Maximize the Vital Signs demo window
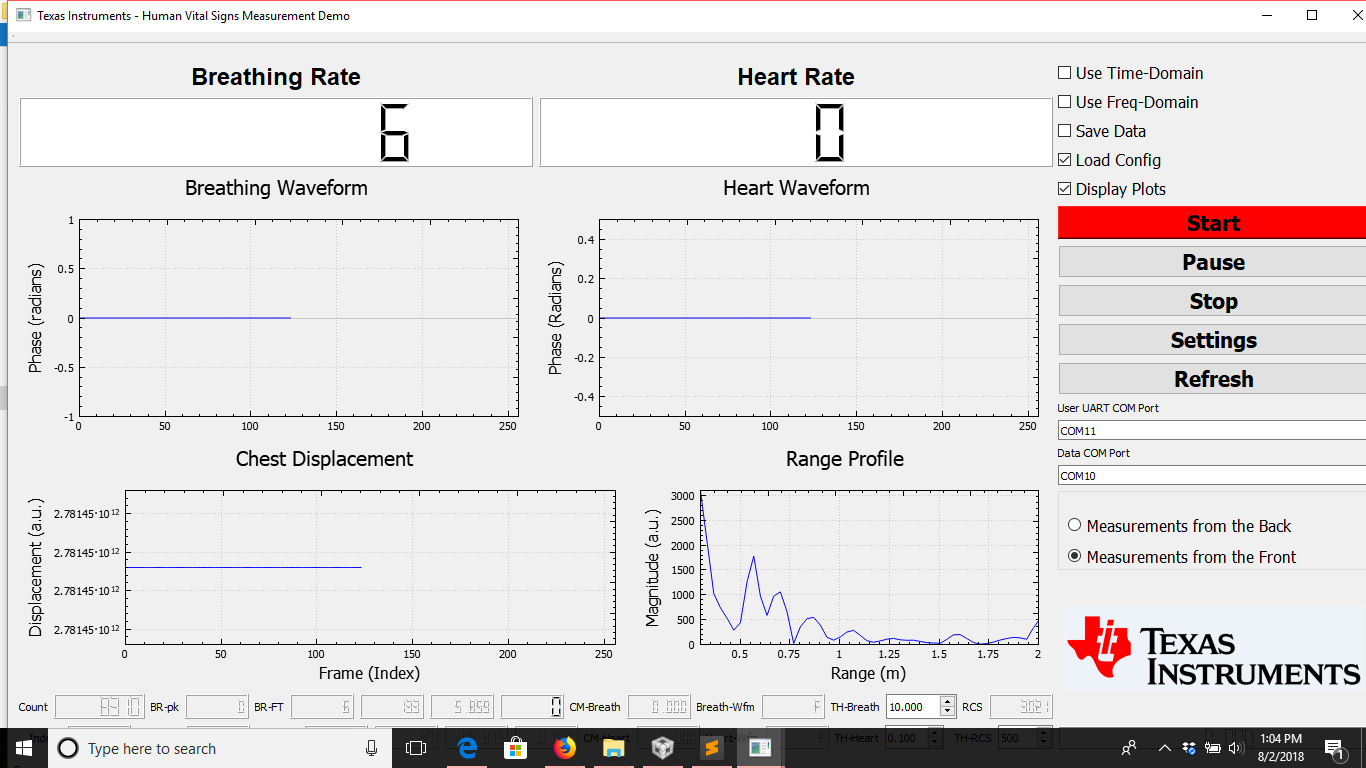The width and height of the screenshot is (1366, 768). pyautogui.click(x=1313, y=15)
